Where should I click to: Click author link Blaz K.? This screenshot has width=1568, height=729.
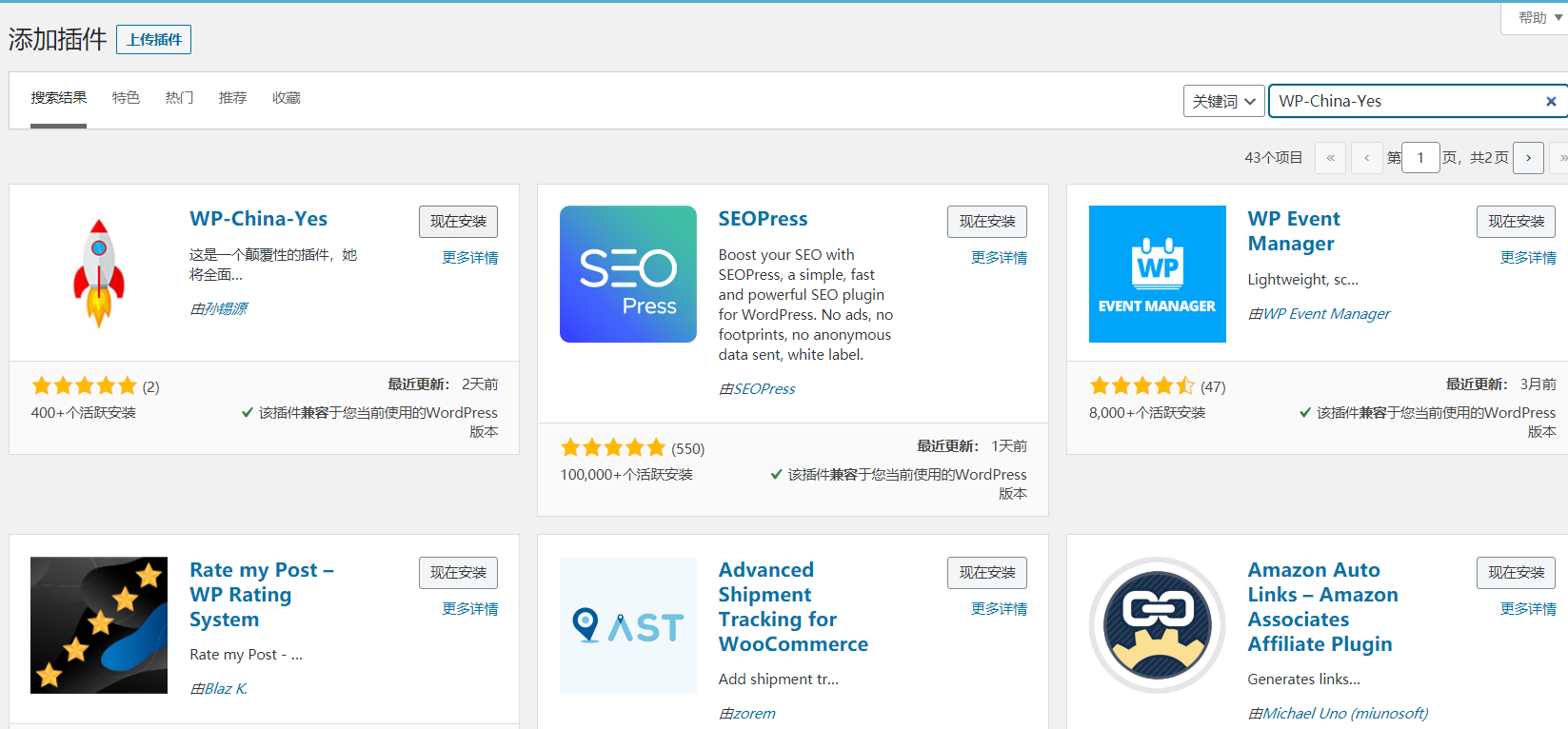click(x=226, y=689)
